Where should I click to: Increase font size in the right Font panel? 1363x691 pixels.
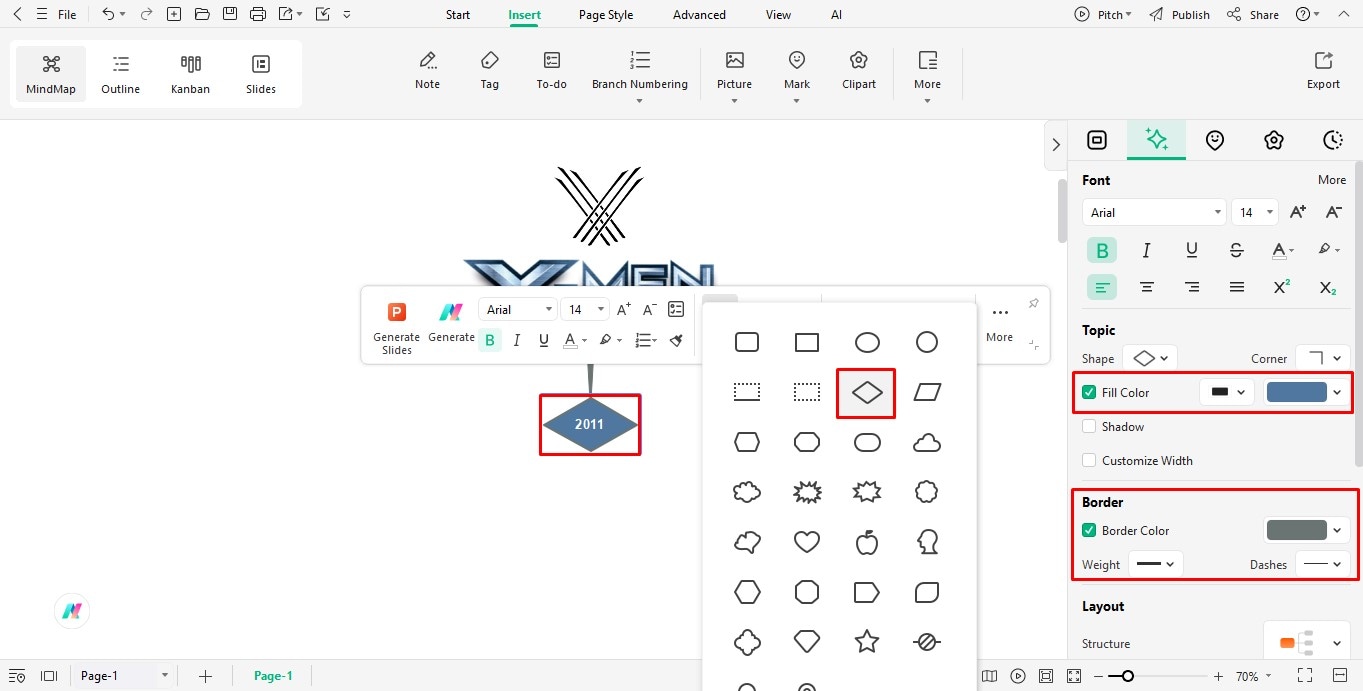tap(1297, 212)
